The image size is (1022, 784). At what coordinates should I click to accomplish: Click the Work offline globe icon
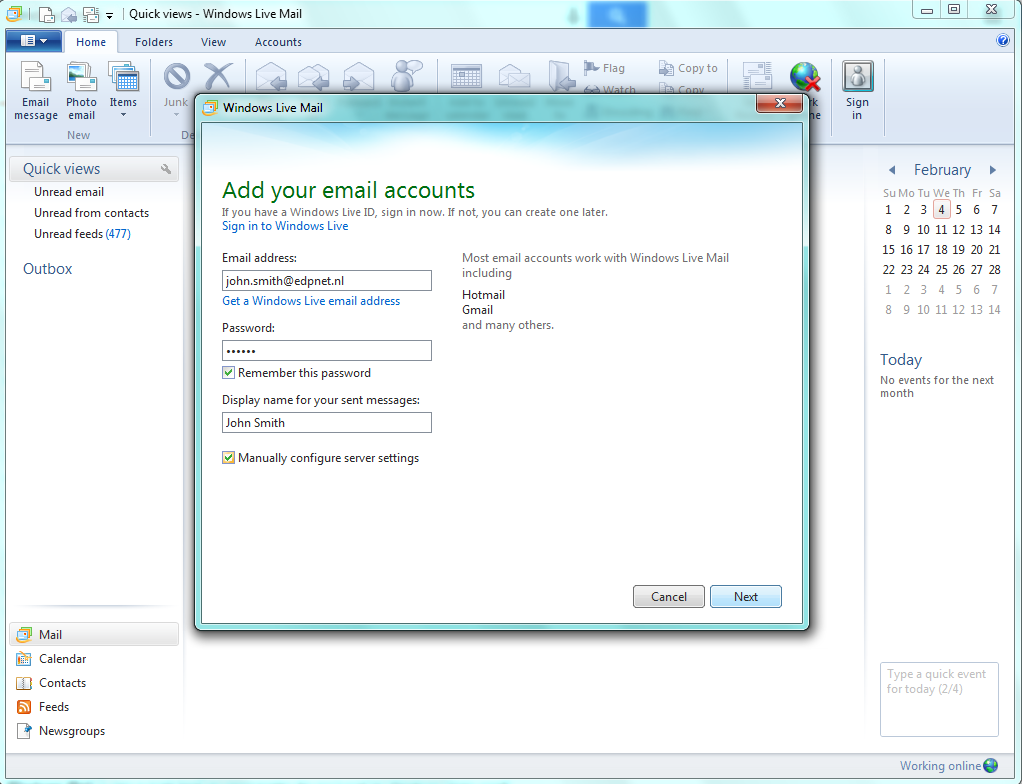point(805,76)
